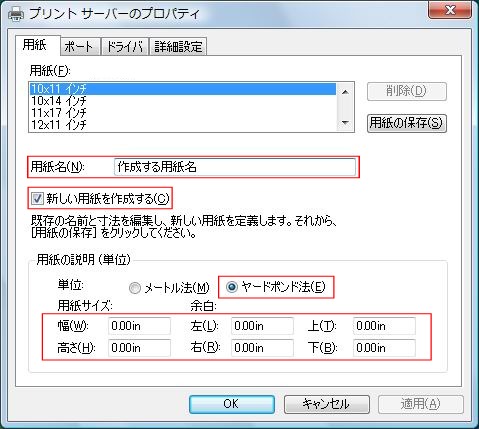The width and height of the screenshot is (479, 429).
Task: Switch to the ポート tab
Action: click(79, 47)
